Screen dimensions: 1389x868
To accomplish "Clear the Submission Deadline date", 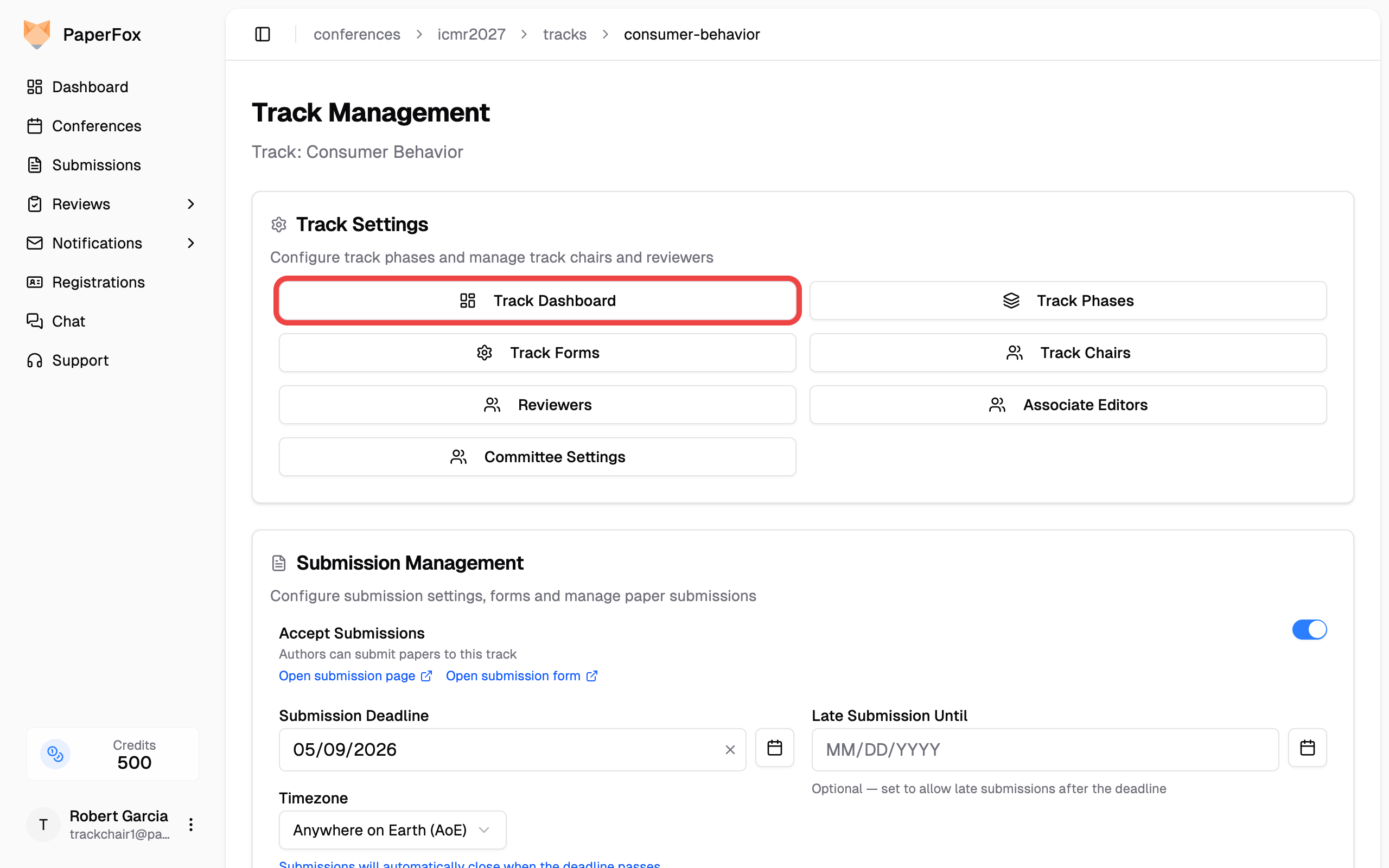I will point(730,750).
